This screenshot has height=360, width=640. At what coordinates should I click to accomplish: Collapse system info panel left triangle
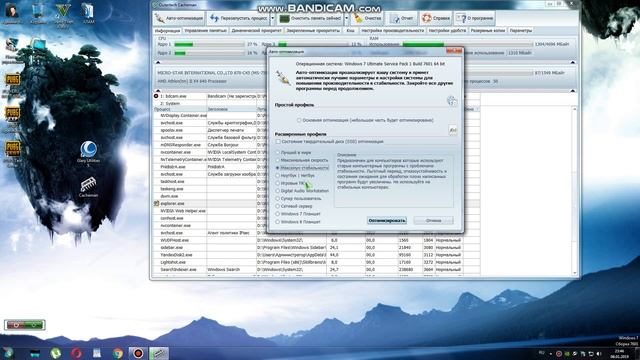pos(158,91)
